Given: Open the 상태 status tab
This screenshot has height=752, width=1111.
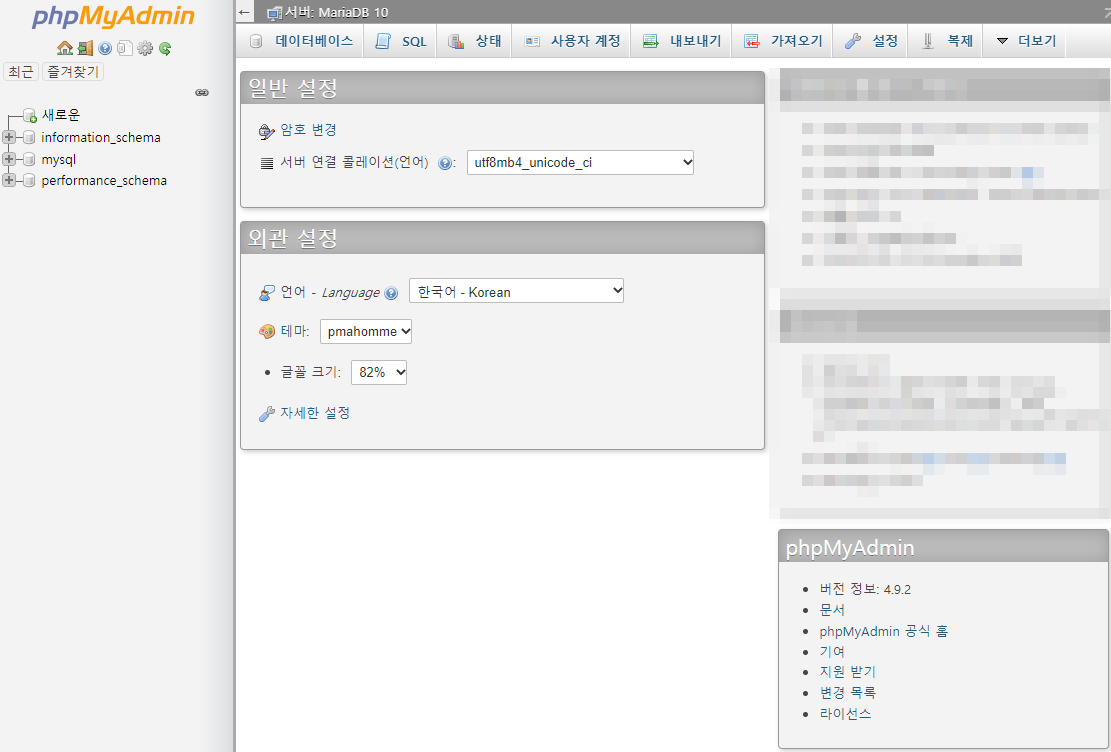Looking at the screenshot, I should [x=475, y=41].
